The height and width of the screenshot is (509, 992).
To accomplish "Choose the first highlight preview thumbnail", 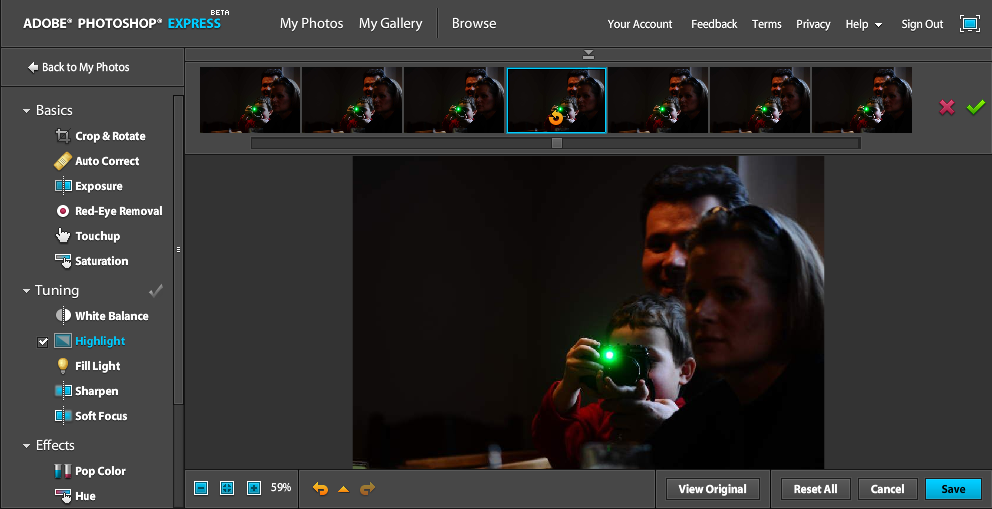I will coord(250,100).
